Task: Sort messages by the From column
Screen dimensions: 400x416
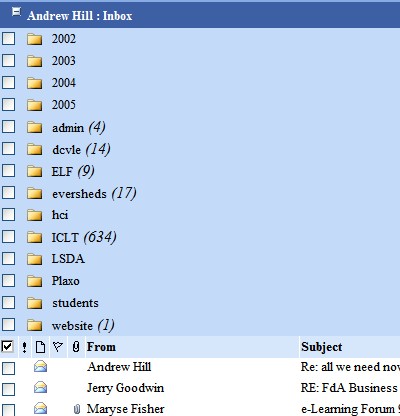Action: pyautogui.click(x=101, y=347)
